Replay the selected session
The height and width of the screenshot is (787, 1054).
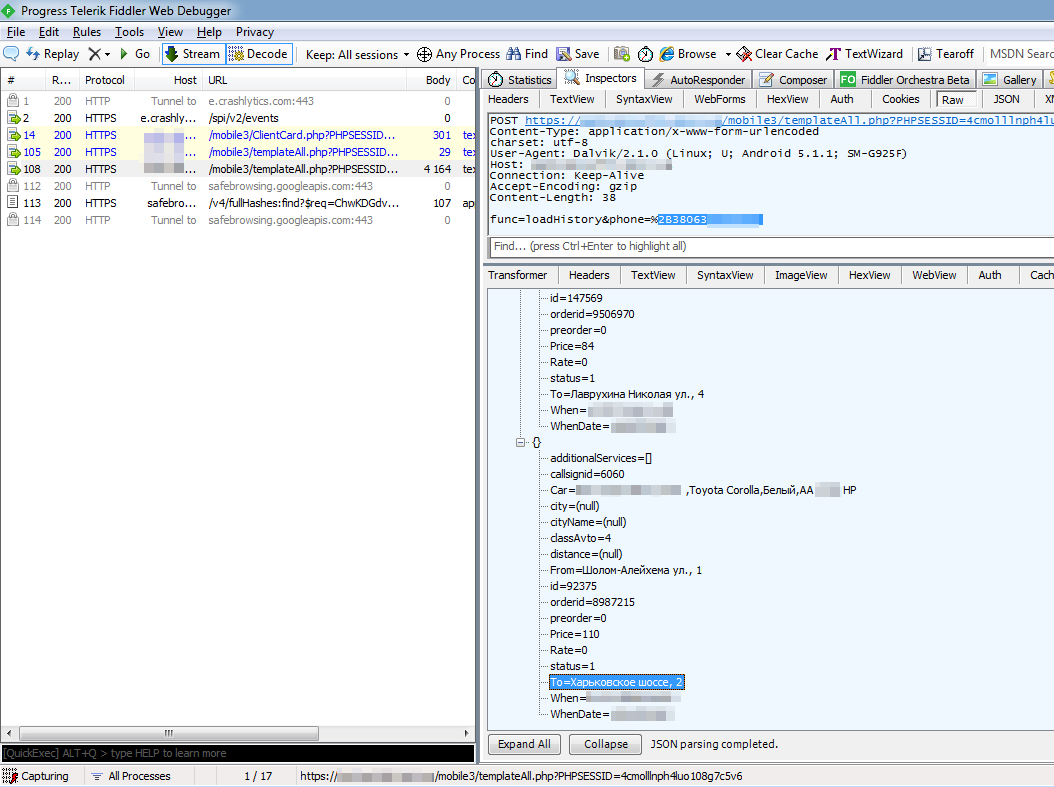coord(52,54)
